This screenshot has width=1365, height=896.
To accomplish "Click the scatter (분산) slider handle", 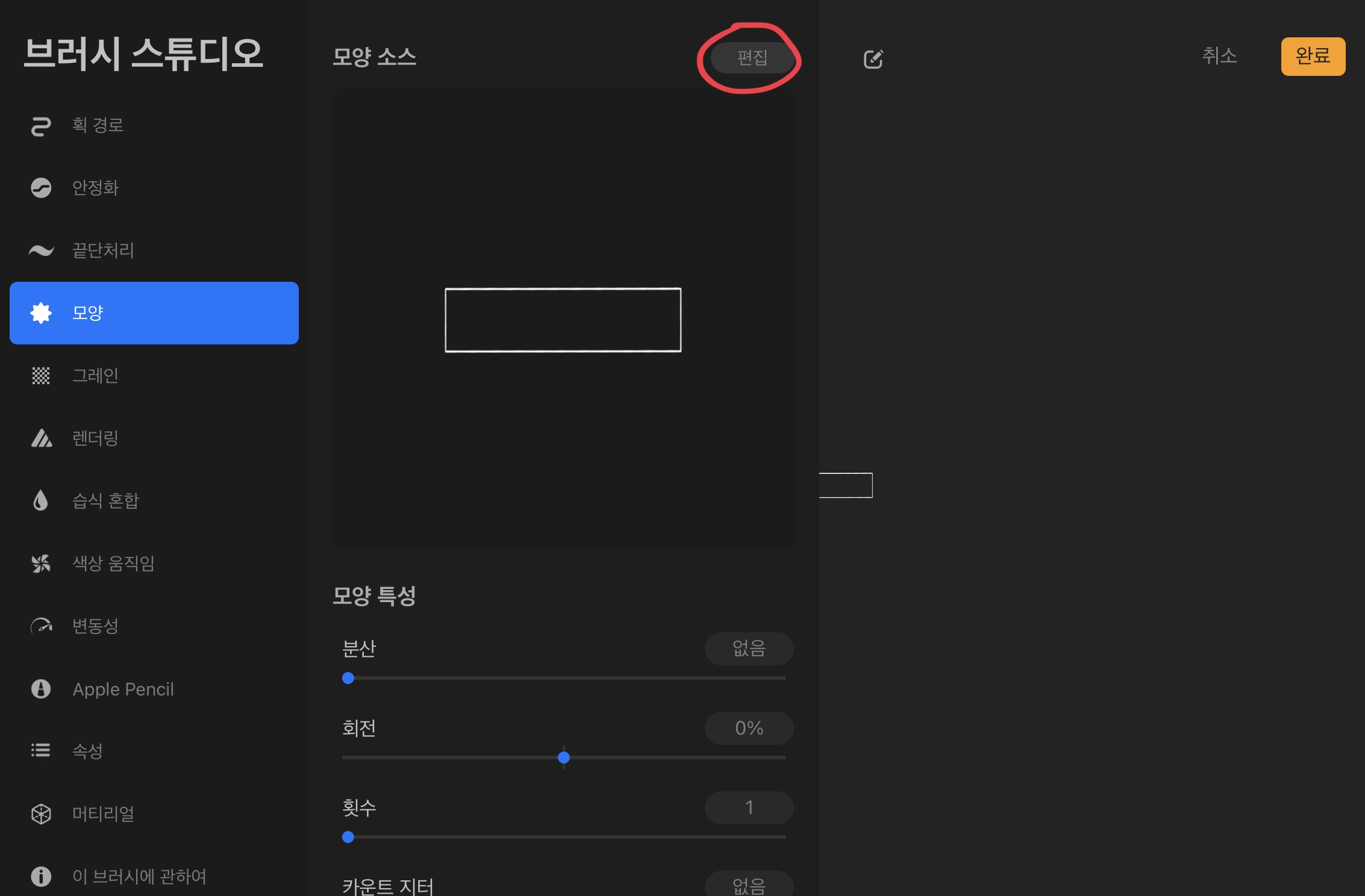I will 348,678.
